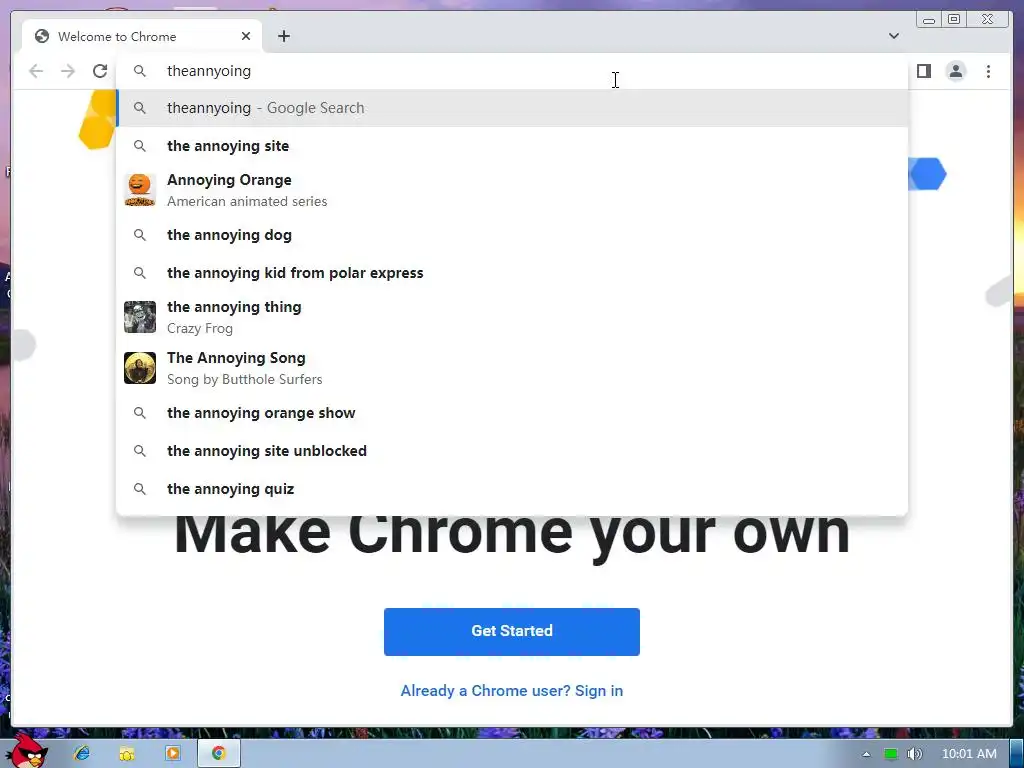
Task: Select 'the annoying quiz' suggestion
Action: [512, 488]
